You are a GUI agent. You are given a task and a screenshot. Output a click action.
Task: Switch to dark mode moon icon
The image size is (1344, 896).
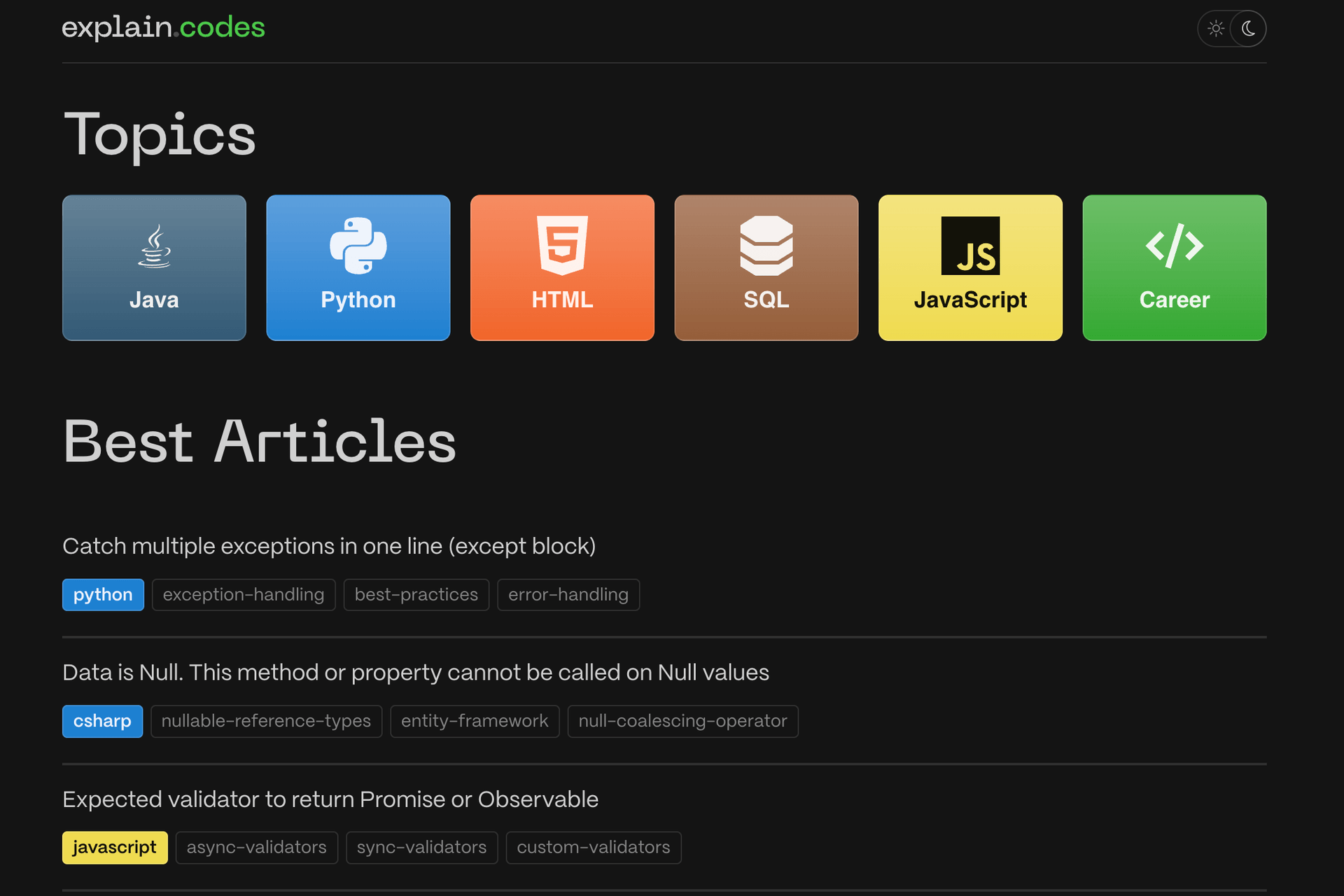coord(1248,29)
